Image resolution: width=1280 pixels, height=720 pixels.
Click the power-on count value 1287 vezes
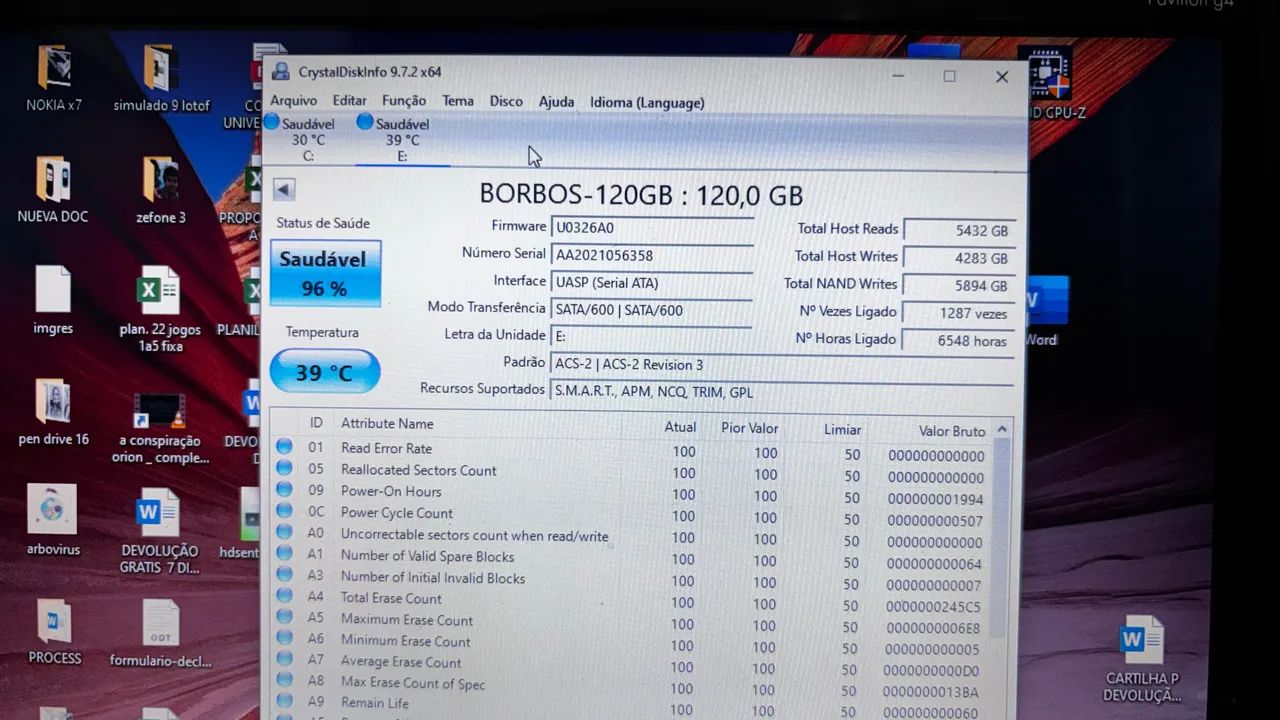click(x=960, y=313)
